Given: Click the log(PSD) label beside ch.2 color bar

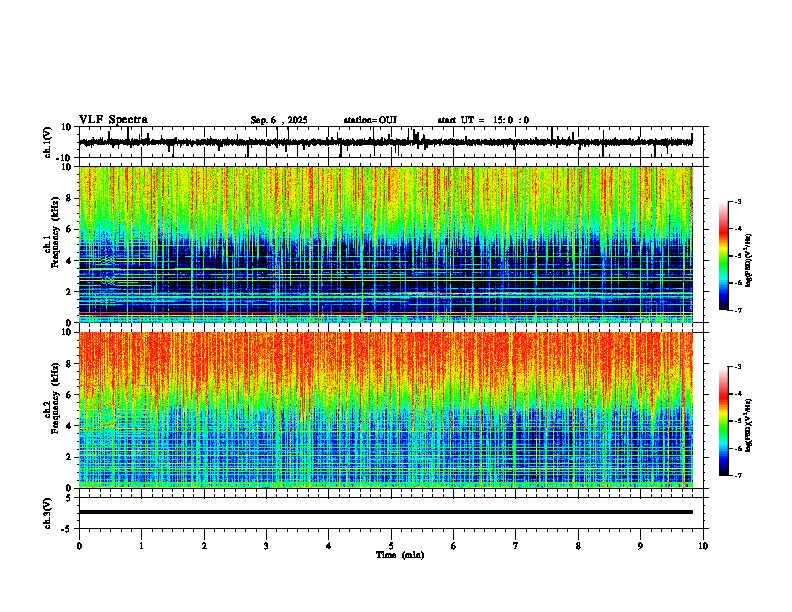Looking at the screenshot, I should click(748, 425).
